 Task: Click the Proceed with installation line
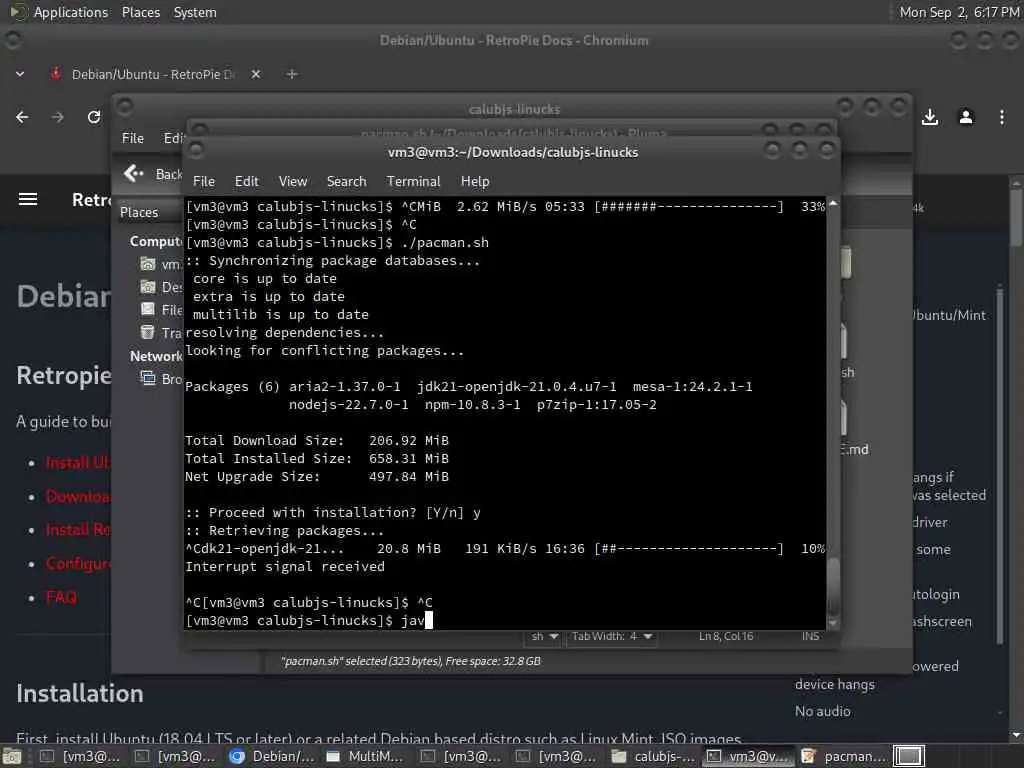click(x=332, y=513)
